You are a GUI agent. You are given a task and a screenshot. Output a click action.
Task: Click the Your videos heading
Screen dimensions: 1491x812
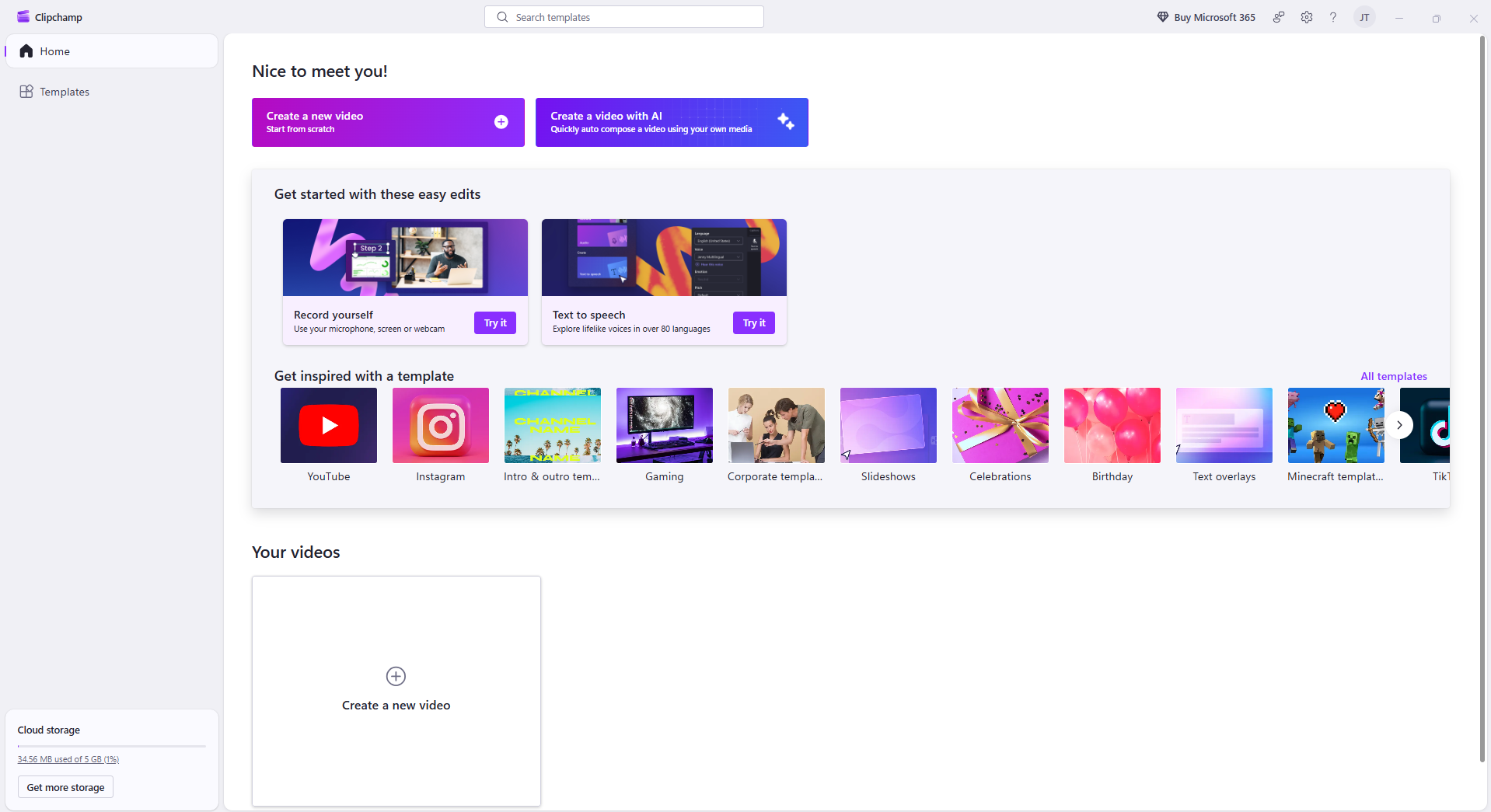[x=296, y=552]
